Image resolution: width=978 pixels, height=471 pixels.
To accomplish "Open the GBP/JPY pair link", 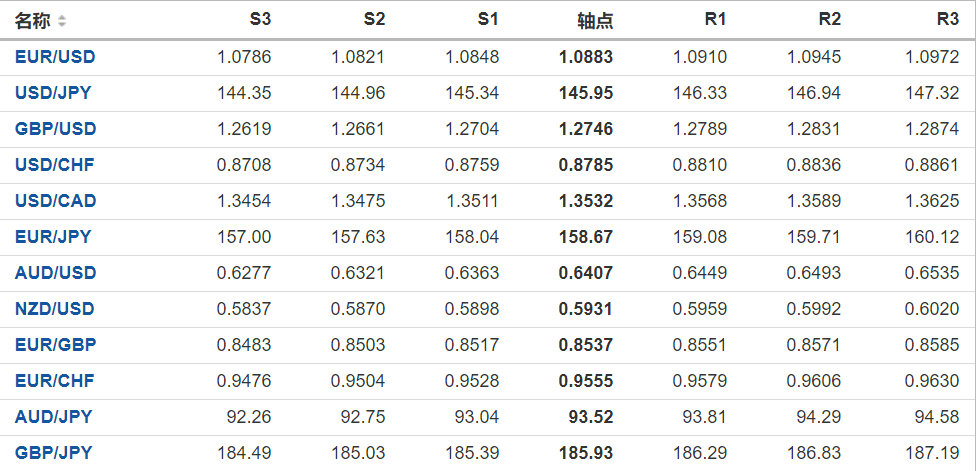I will pyautogui.click(x=53, y=453).
